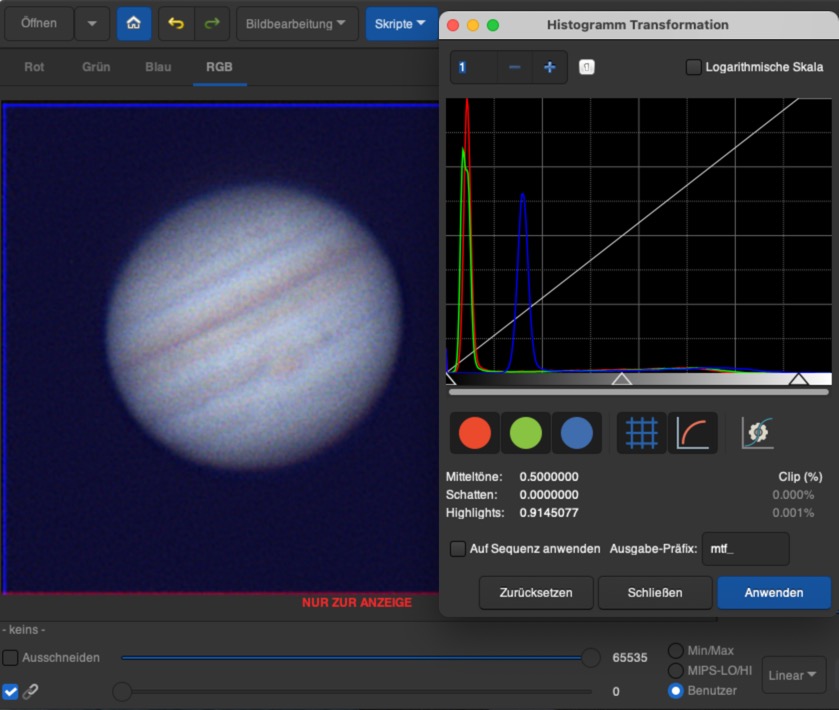This screenshot has width=839, height=710.
Task: Increase histogram zoom with the plus button
Action: 549,67
